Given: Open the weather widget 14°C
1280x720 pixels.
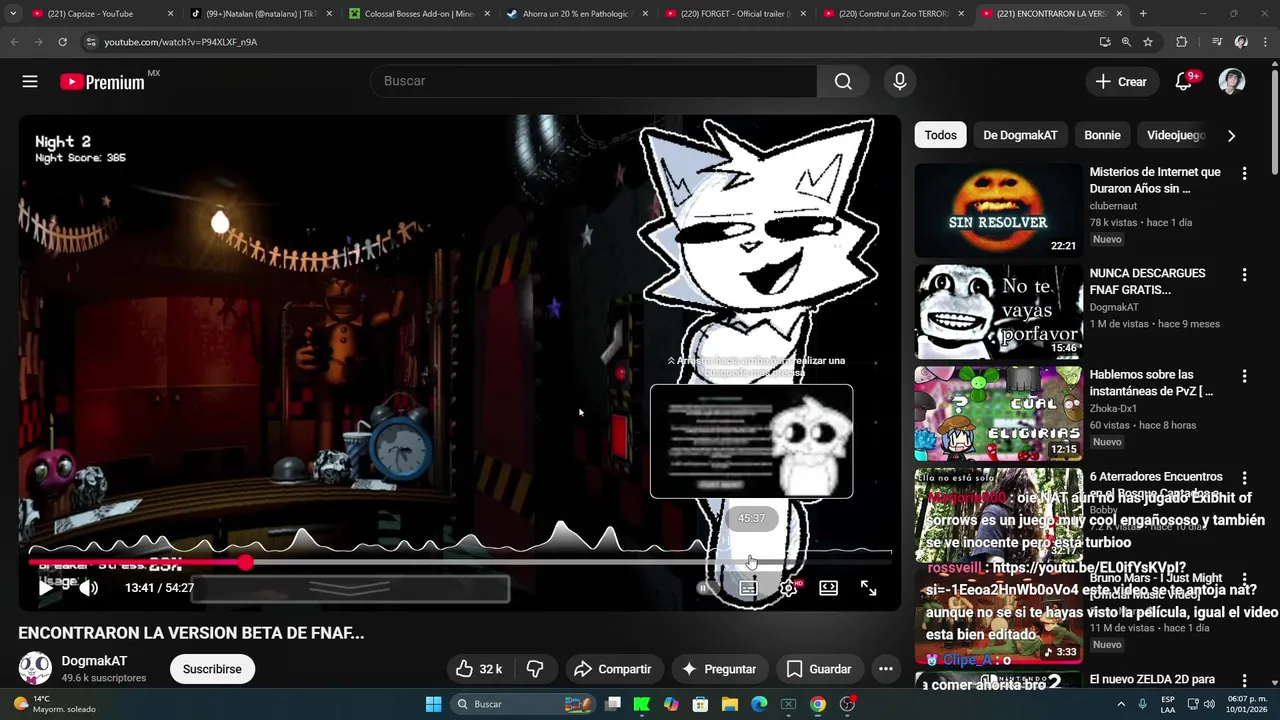Looking at the screenshot, I should pos(55,704).
